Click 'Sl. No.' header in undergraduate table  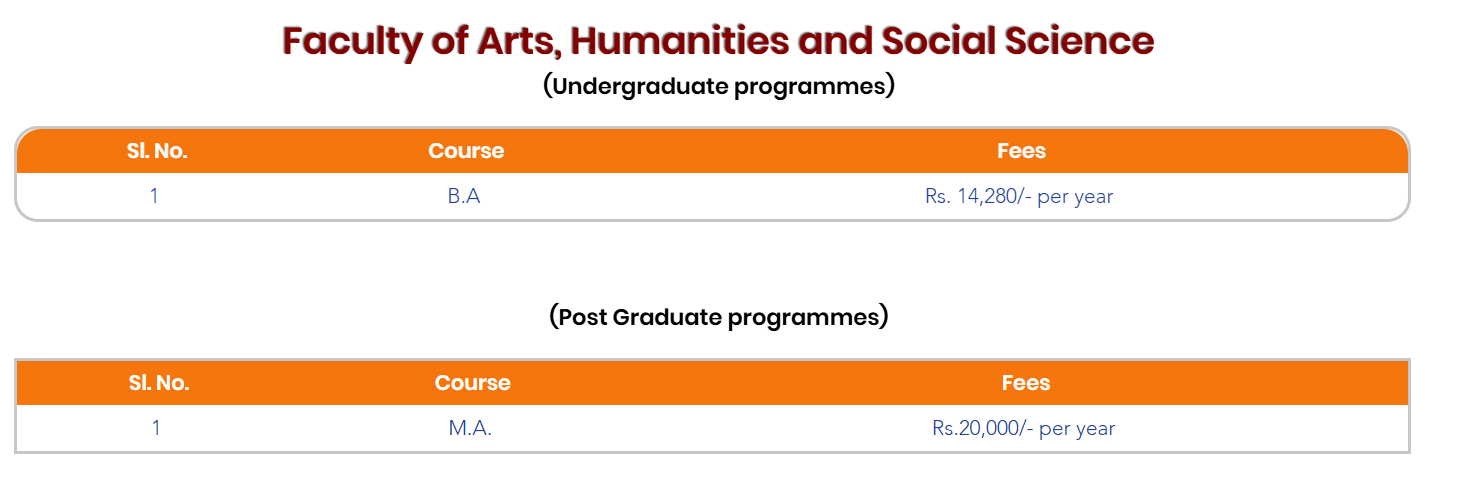pyautogui.click(x=157, y=151)
